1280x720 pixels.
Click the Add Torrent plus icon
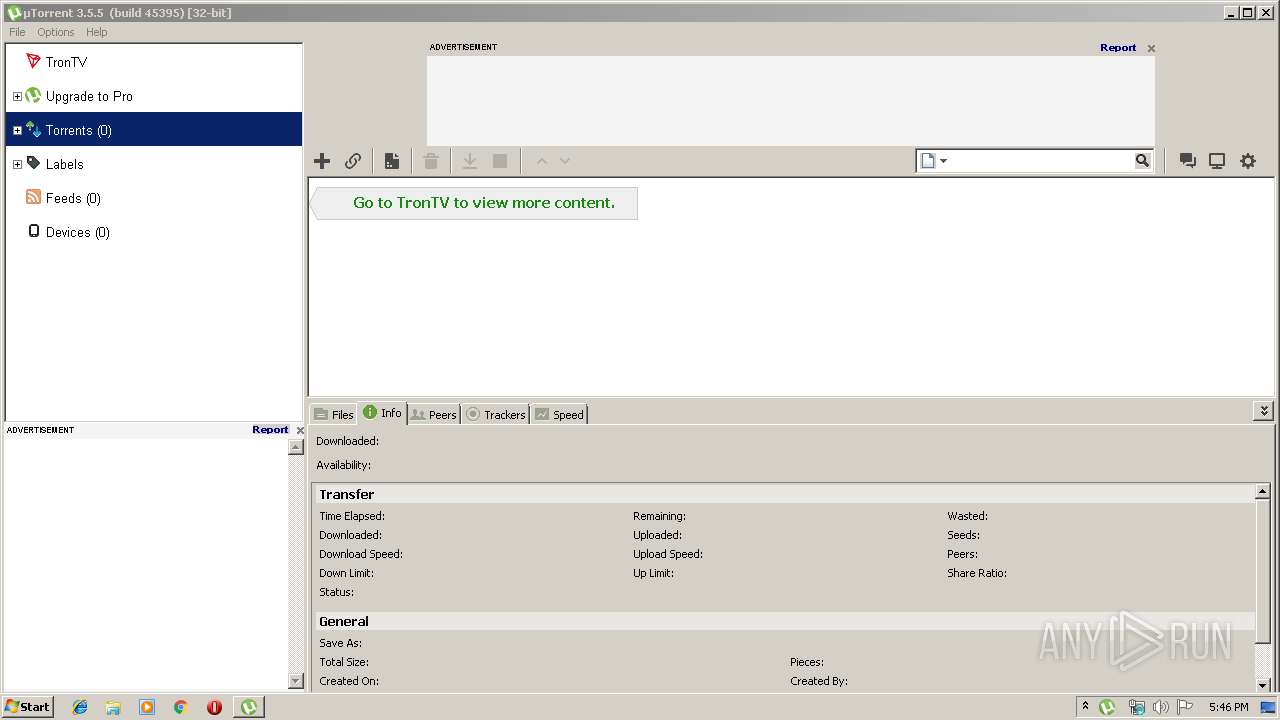click(322, 161)
